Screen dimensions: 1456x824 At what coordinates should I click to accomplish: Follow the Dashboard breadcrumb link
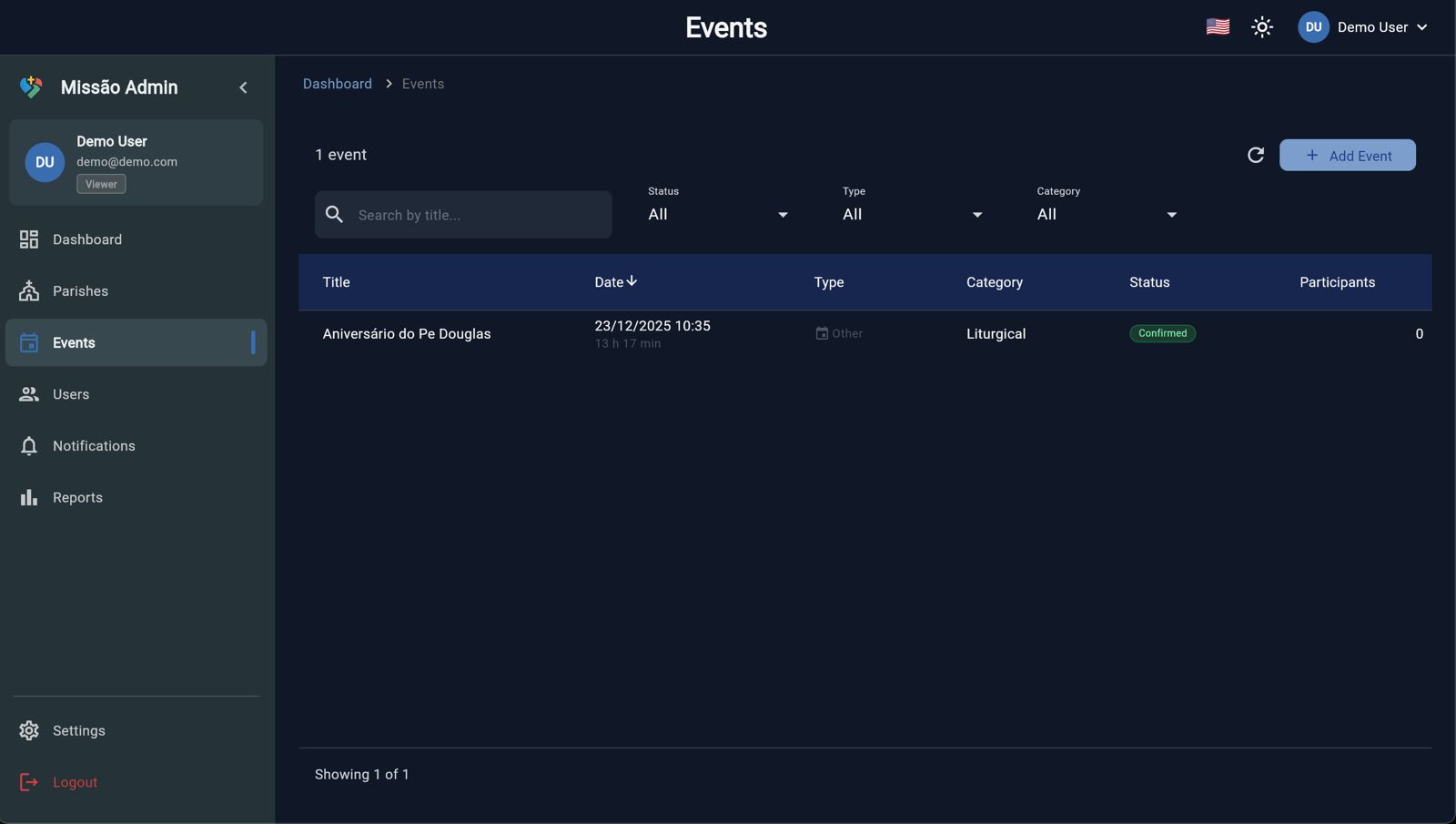tap(337, 84)
